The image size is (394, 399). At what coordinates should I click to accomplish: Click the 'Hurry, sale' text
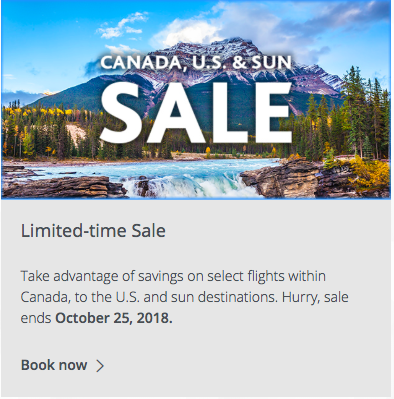pos(315,297)
